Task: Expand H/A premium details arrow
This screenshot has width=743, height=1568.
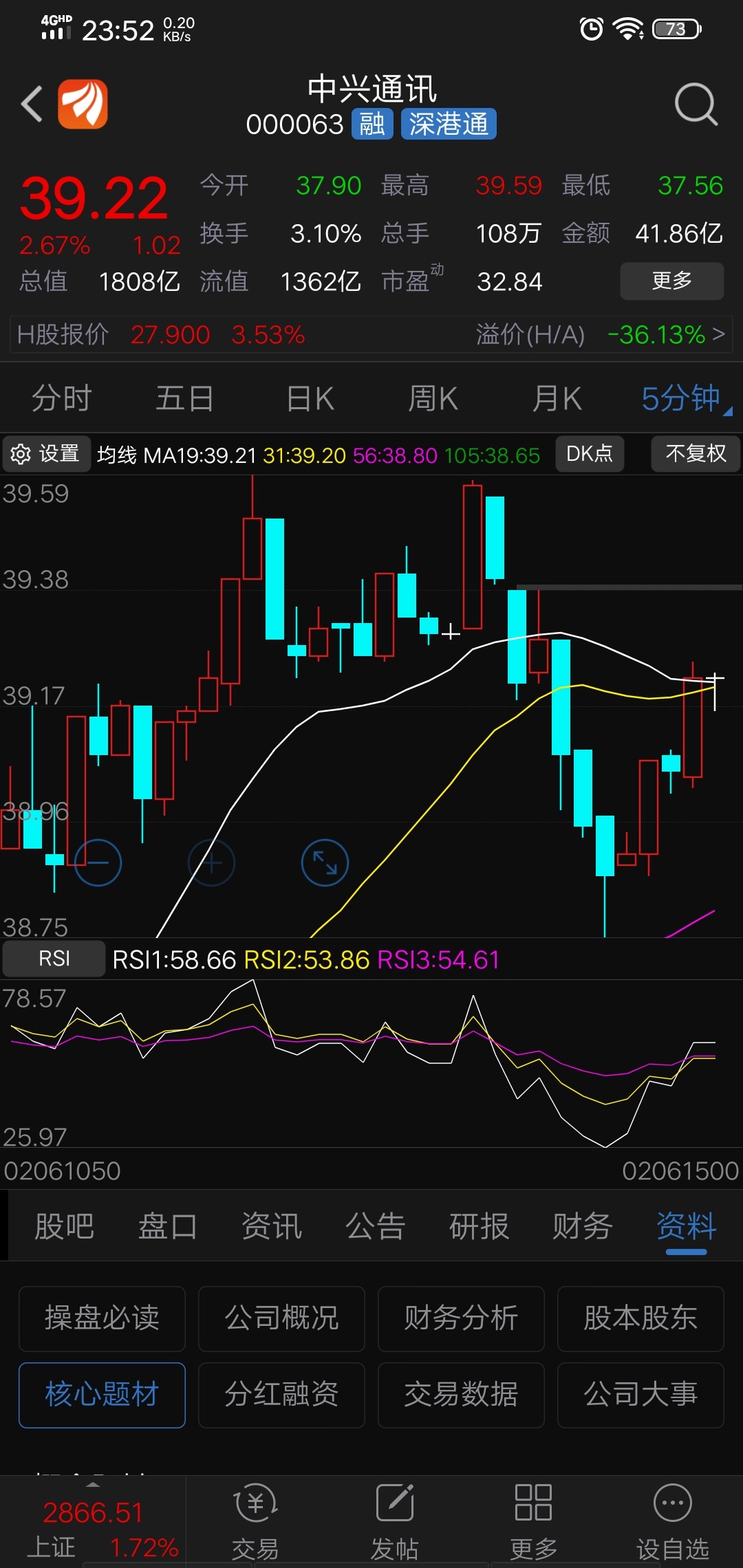Action: (718, 334)
